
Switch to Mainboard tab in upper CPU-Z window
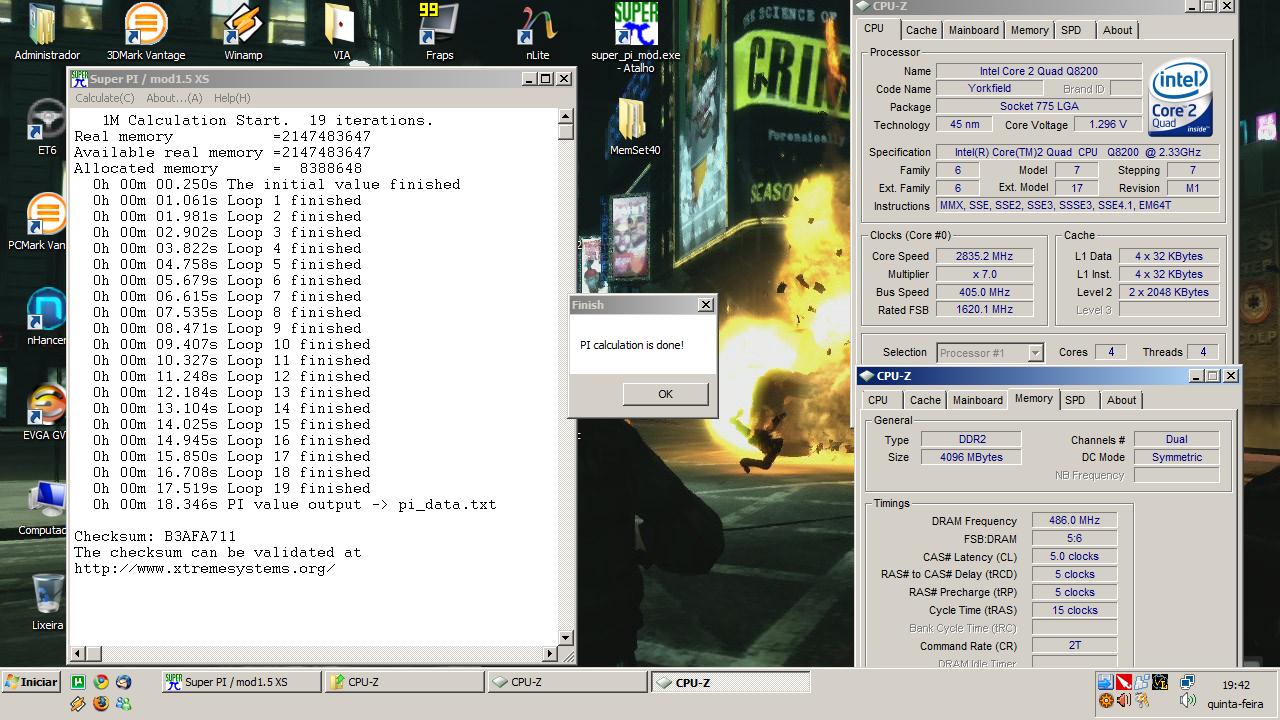(x=973, y=30)
